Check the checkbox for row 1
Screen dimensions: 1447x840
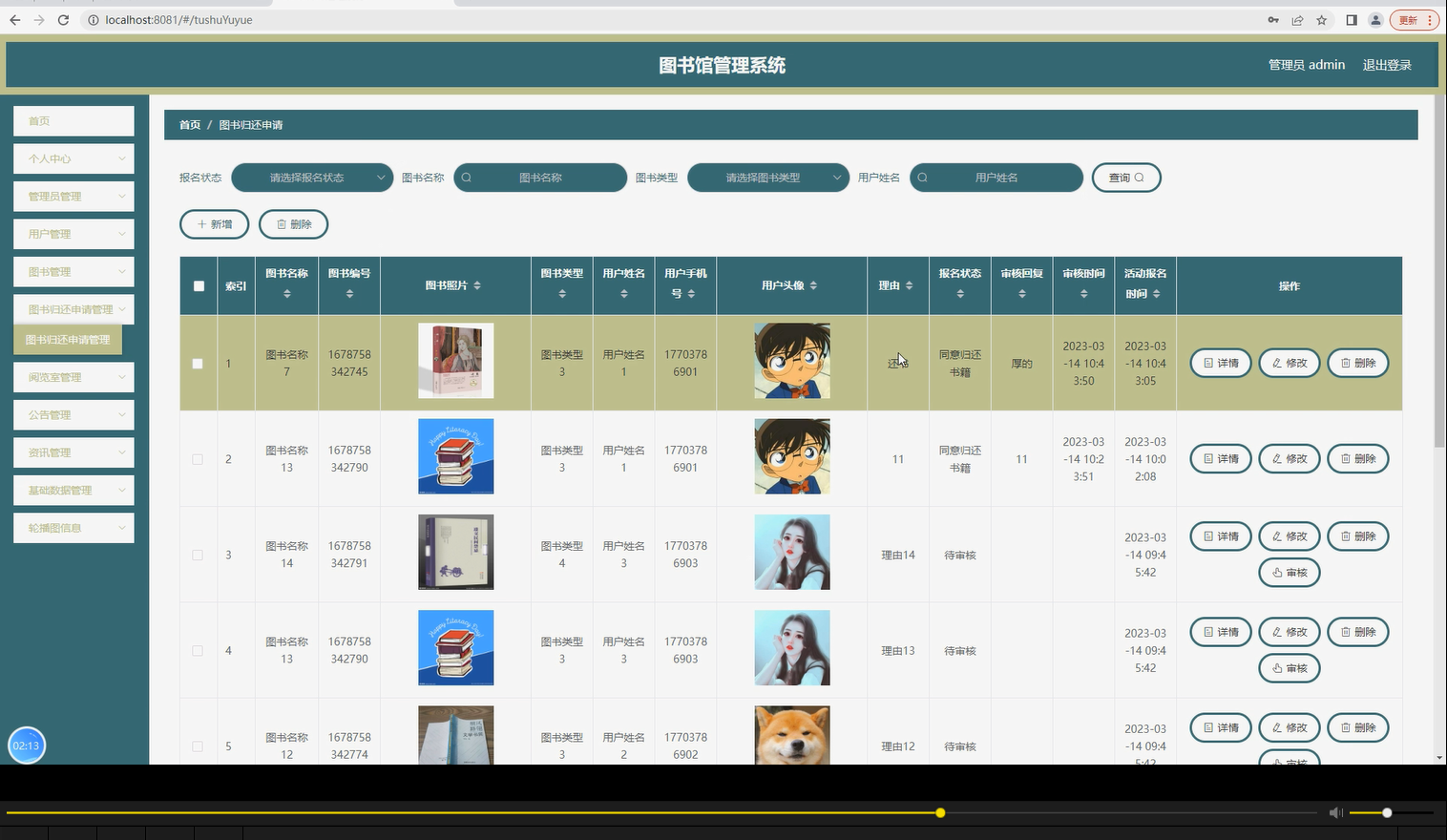[198, 364]
